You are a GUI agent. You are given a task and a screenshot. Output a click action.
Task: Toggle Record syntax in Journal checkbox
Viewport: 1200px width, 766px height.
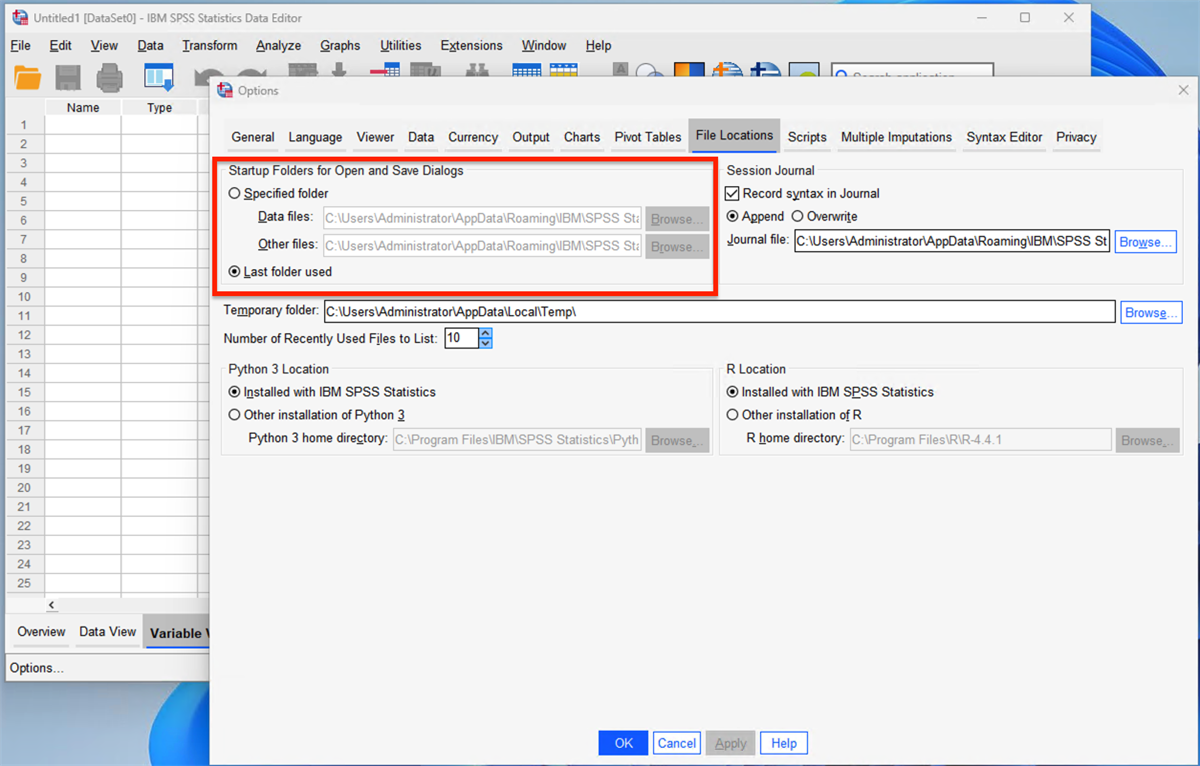732,194
